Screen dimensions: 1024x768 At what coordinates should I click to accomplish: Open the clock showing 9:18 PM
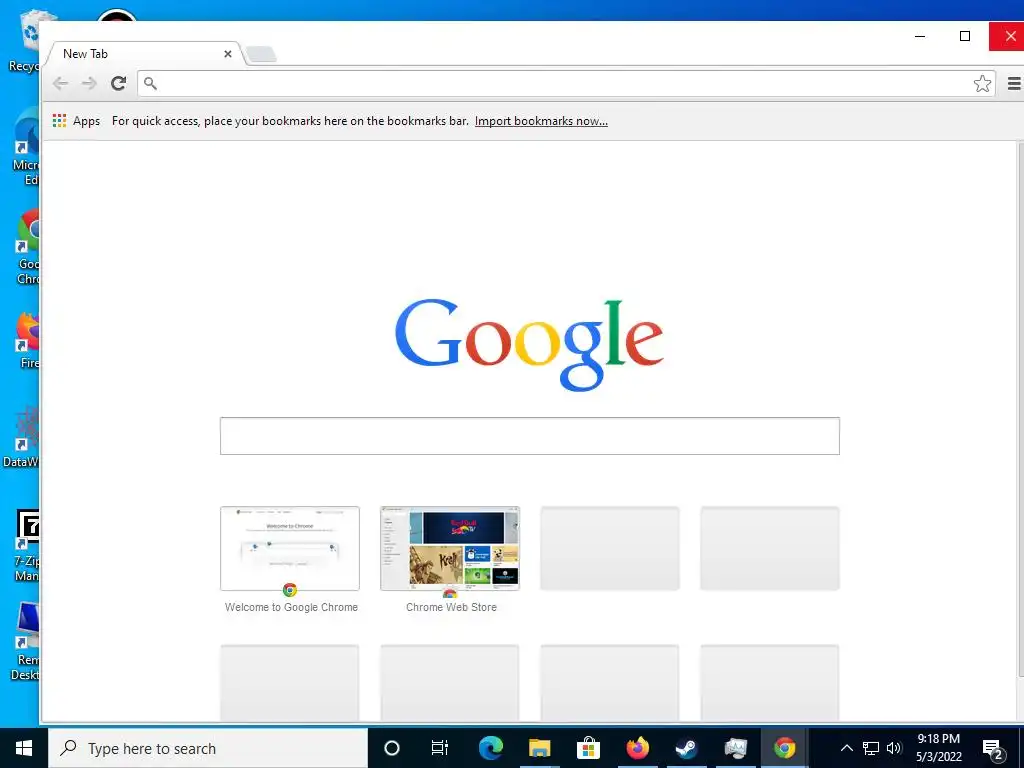pyautogui.click(x=938, y=748)
